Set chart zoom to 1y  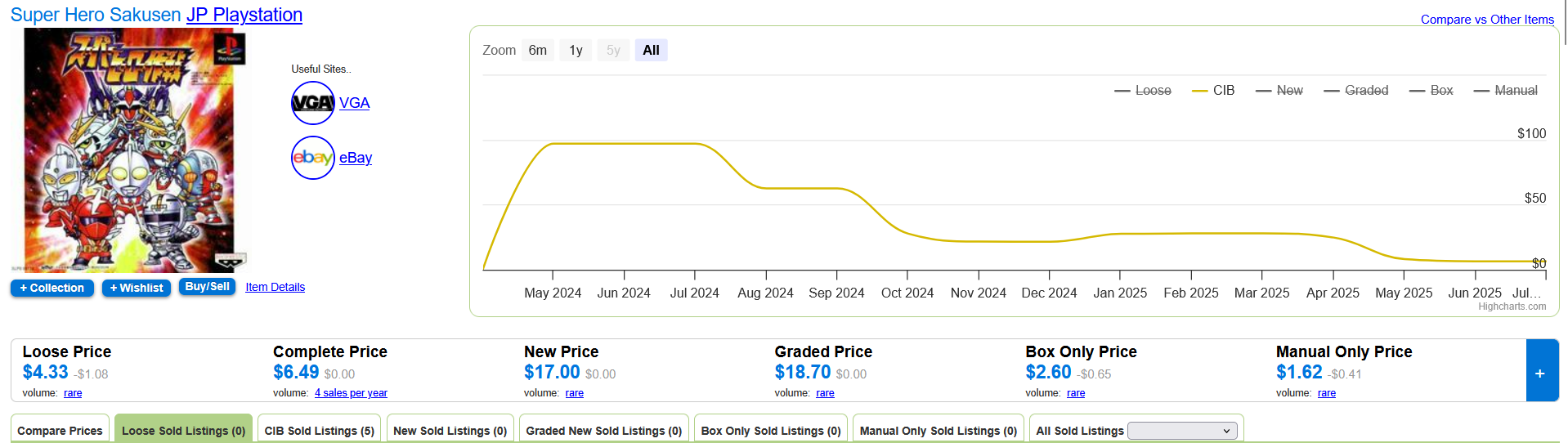tap(576, 51)
